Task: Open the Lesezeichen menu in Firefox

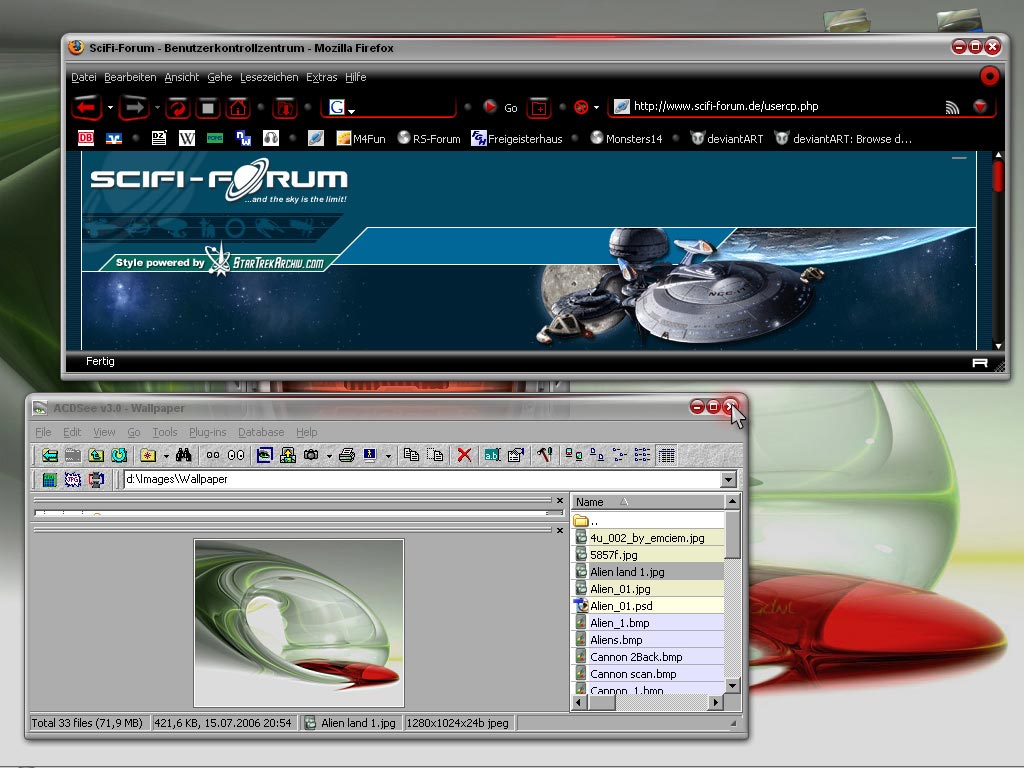Action: (x=269, y=77)
